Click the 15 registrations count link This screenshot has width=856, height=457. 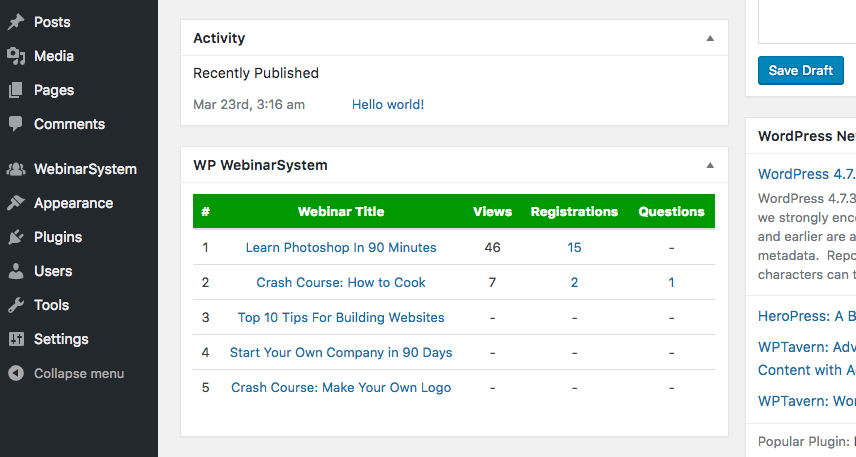(574, 247)
